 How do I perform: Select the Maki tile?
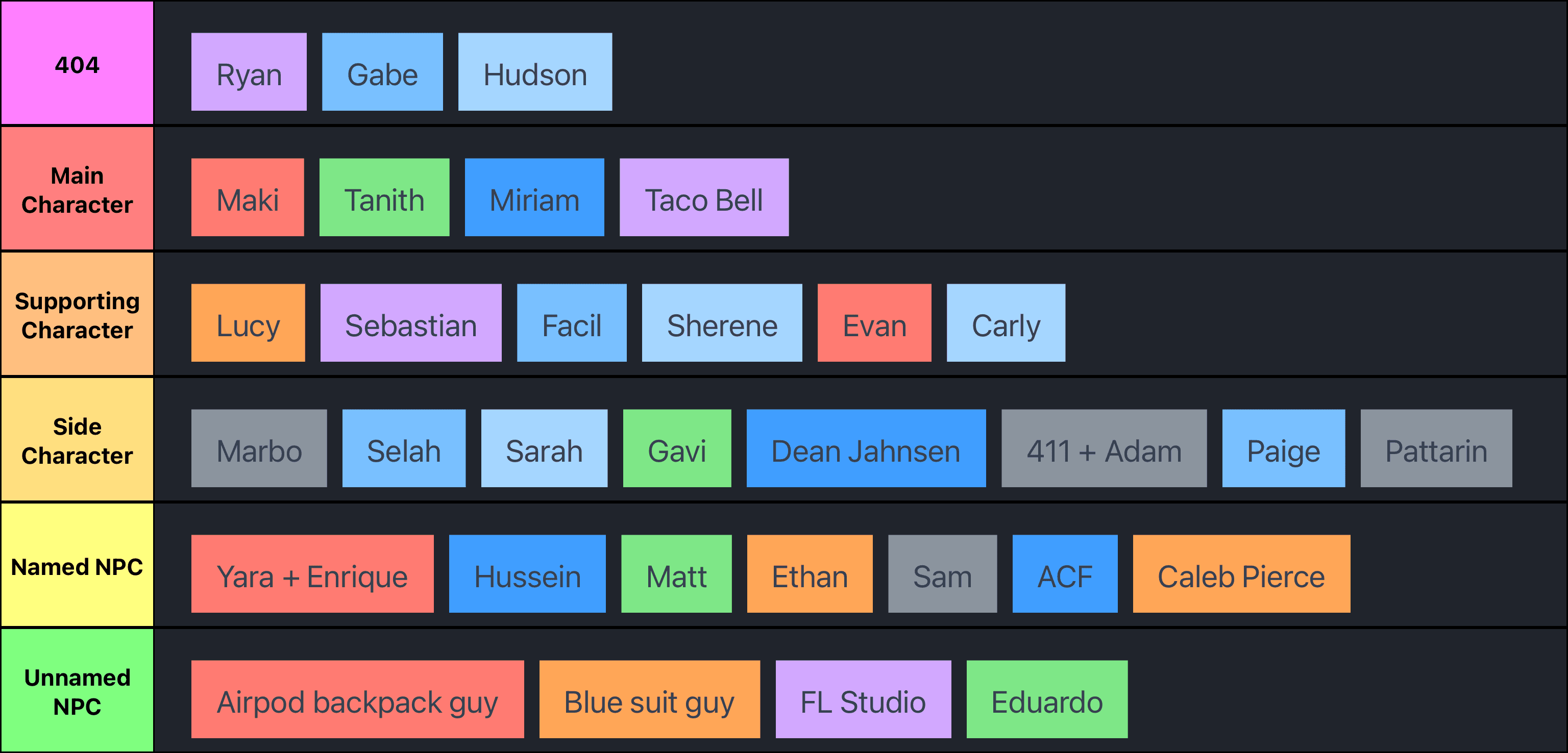(247, 197)
